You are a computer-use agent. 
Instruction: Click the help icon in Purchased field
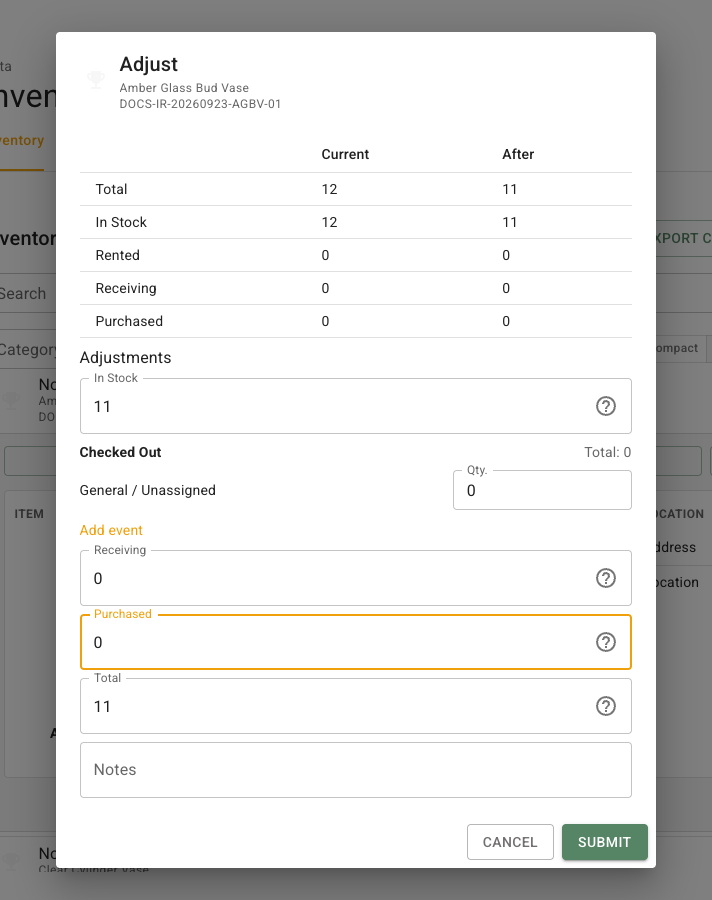pyautogui.click(x=605, y=642)
